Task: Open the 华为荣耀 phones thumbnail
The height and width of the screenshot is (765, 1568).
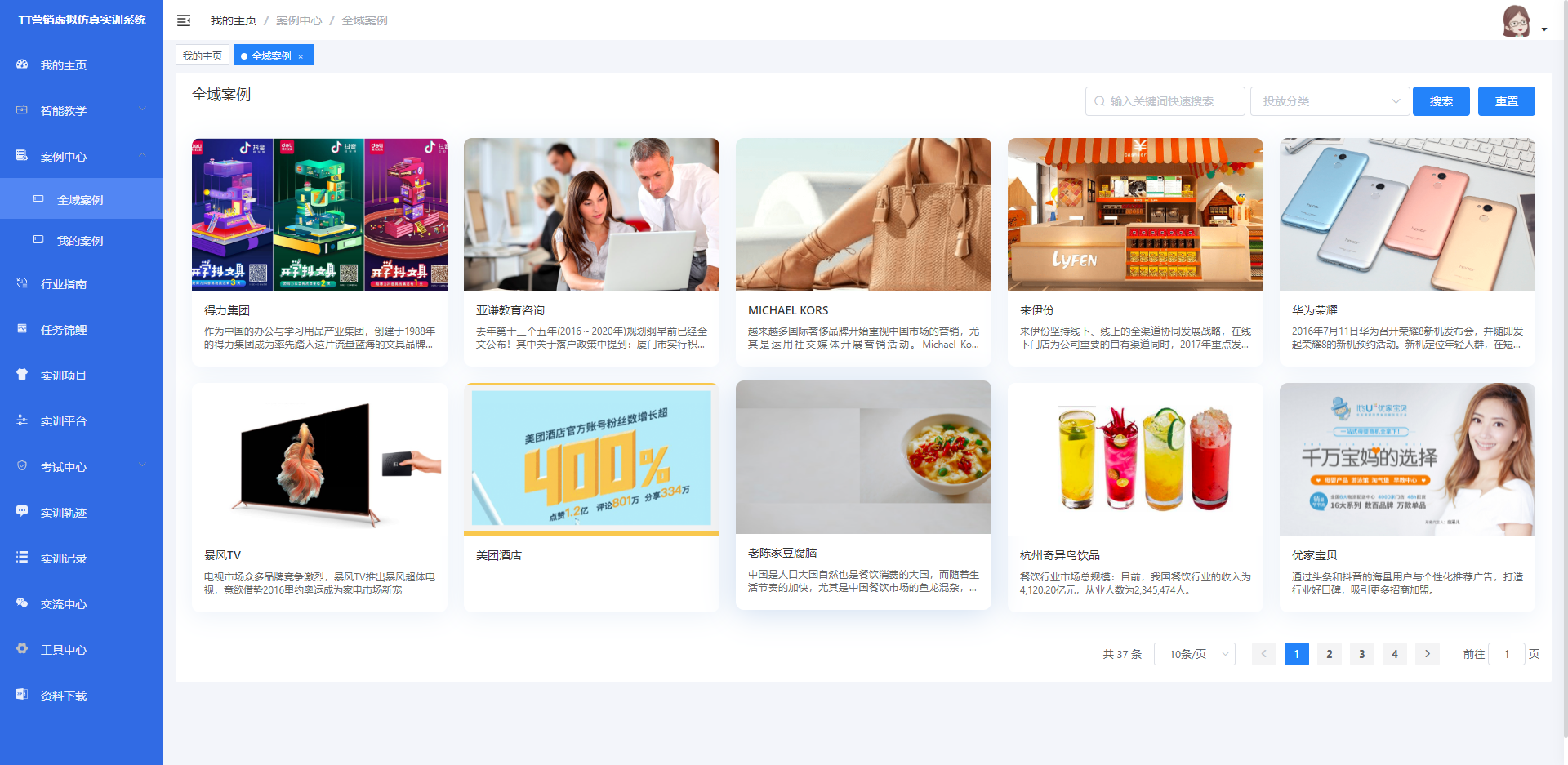Action: coord(1407,215)
